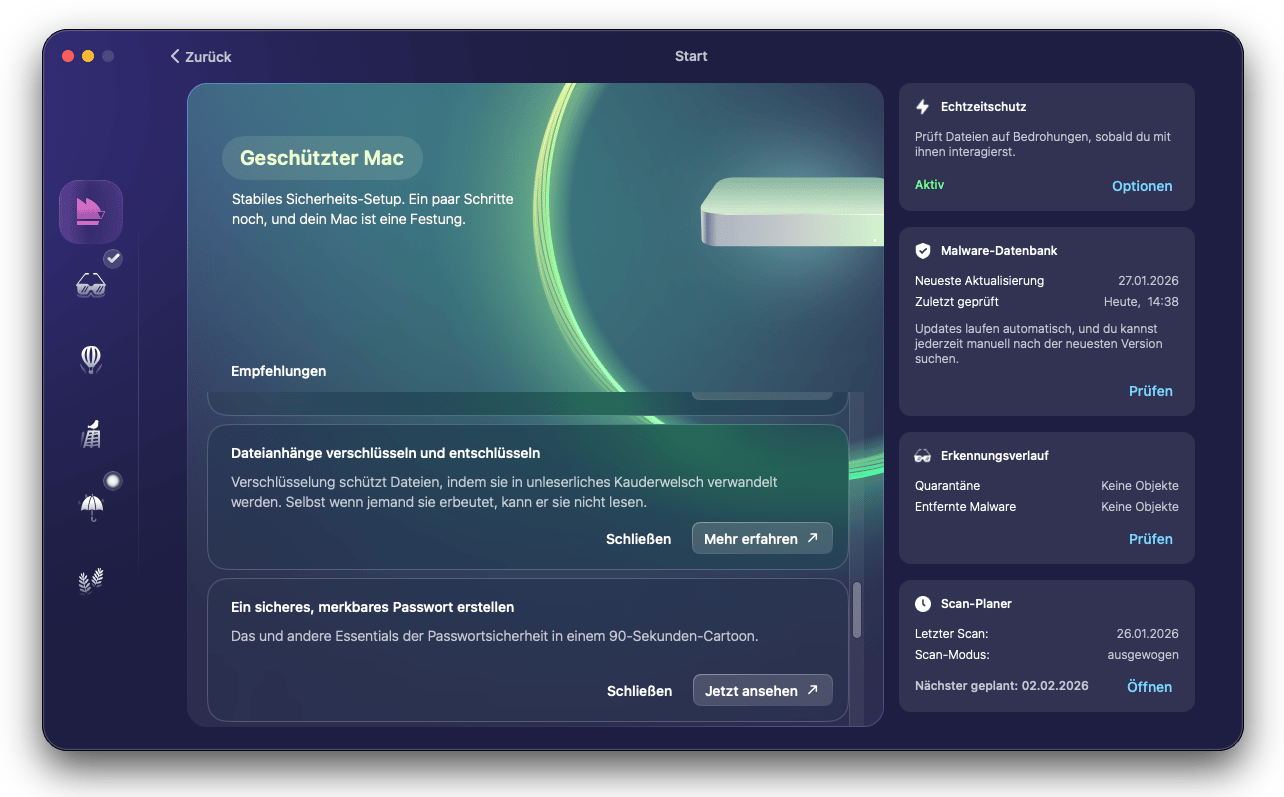Open the sunglasses section in sidebar
1284x797 pixels.
[x=91, y=286]
